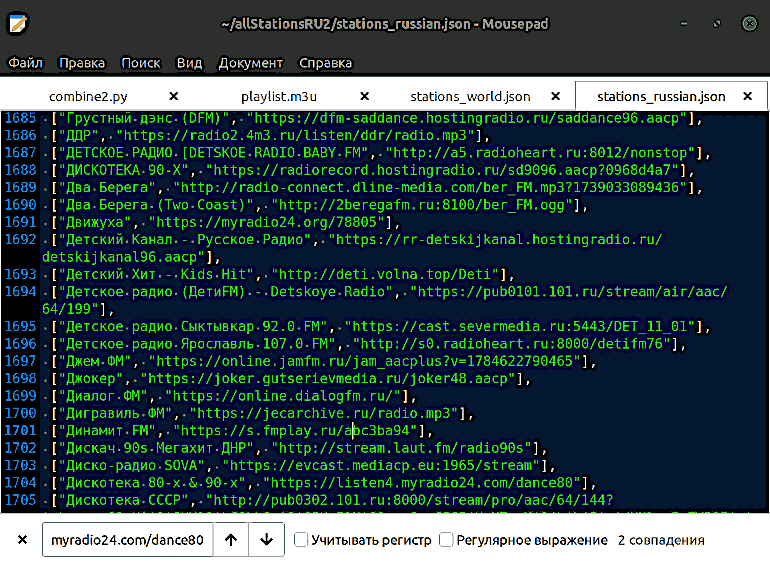Click the evcast.mediacp.eu:1965/stream URL

381,466
